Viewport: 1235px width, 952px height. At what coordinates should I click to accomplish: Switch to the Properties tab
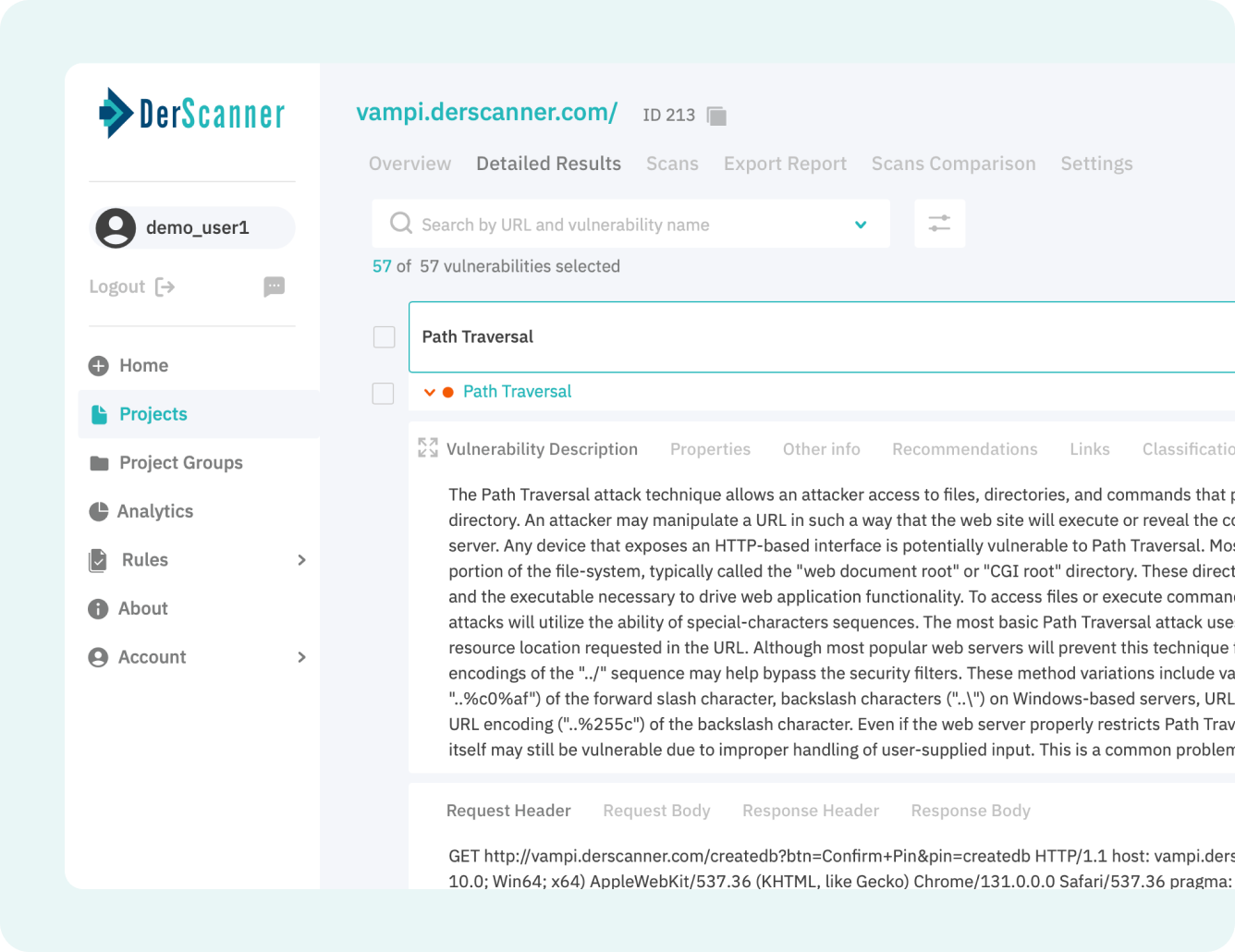click(710, 449)
